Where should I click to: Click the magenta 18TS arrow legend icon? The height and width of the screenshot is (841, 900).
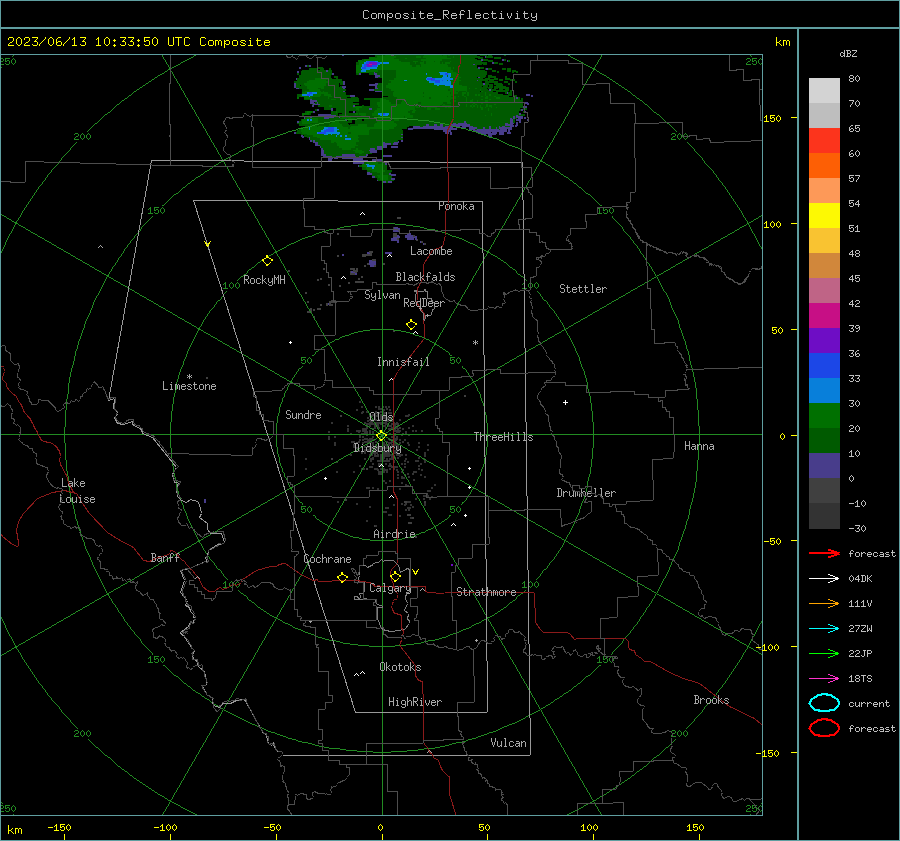click(x=824, y=679)
